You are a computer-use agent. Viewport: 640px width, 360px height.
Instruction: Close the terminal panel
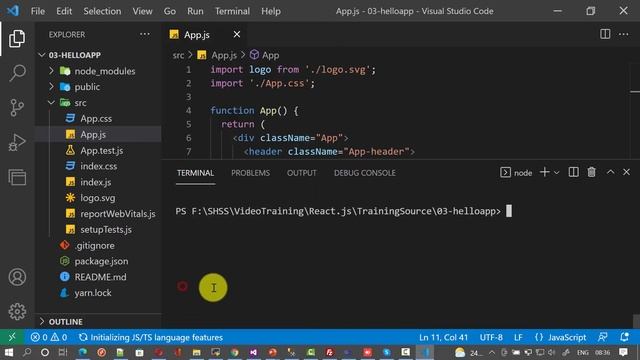pos(627,172)
